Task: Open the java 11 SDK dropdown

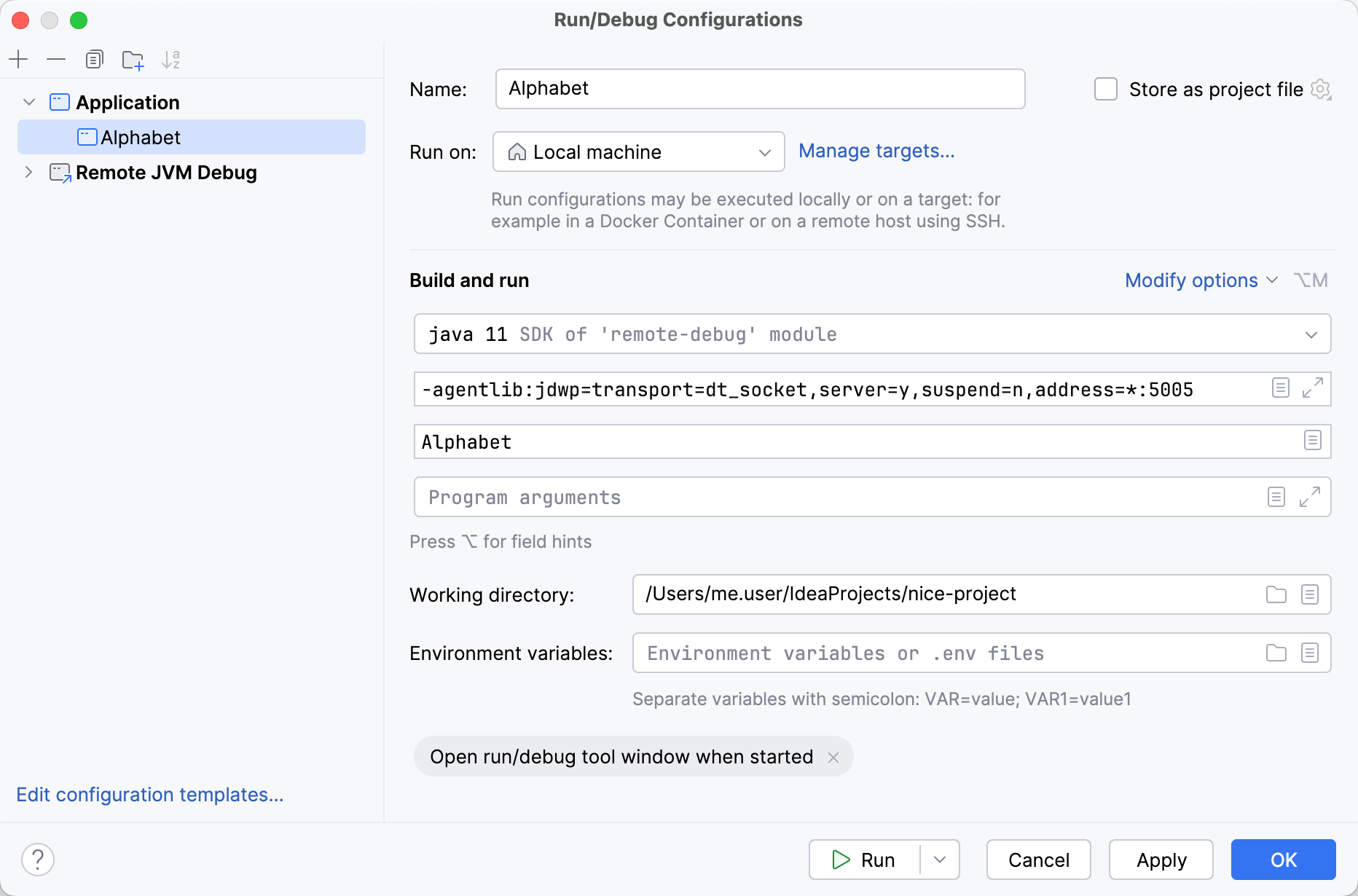Action: pos(1311,334)
